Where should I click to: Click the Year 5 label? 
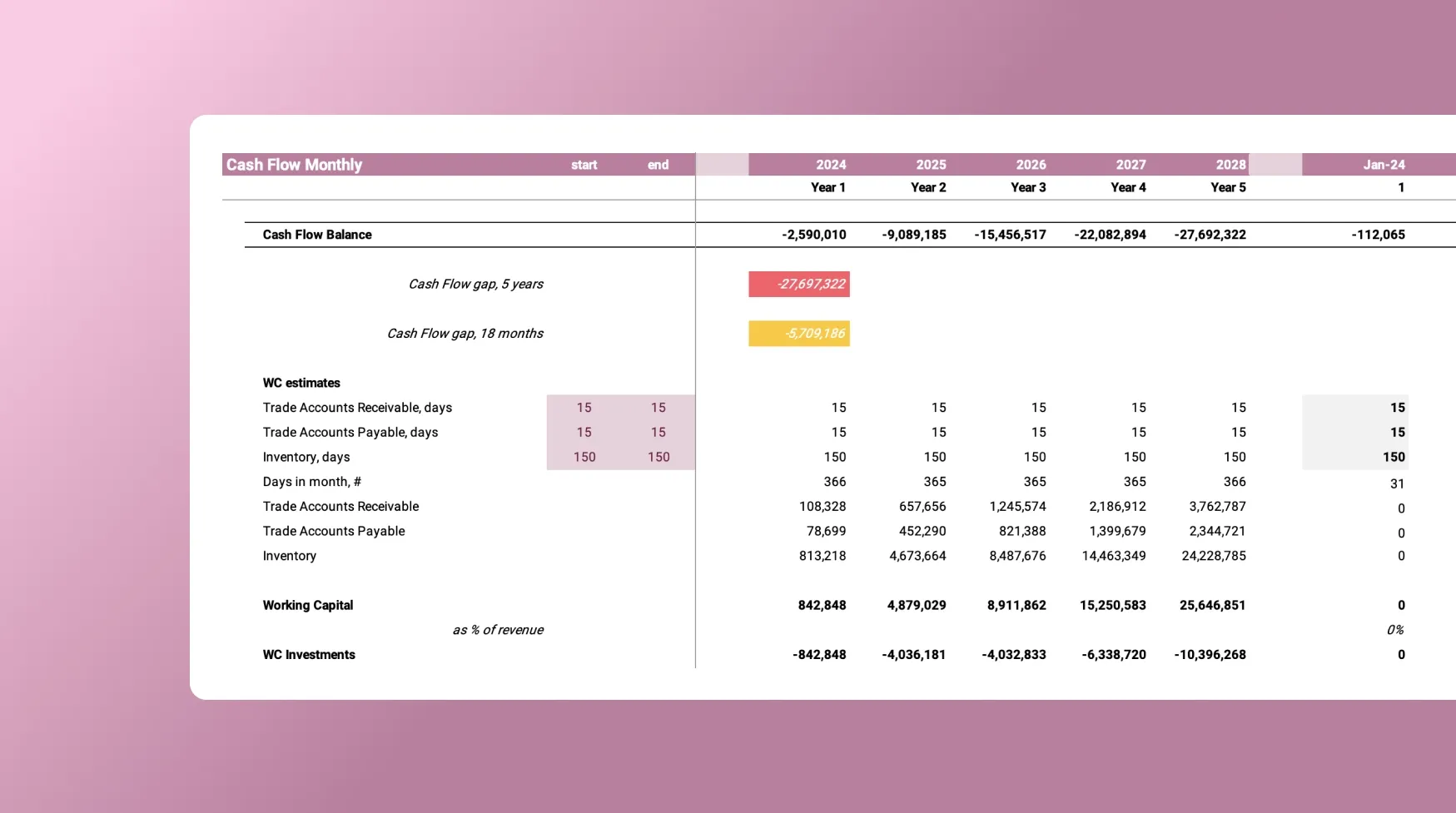(x=1227, y=187)
